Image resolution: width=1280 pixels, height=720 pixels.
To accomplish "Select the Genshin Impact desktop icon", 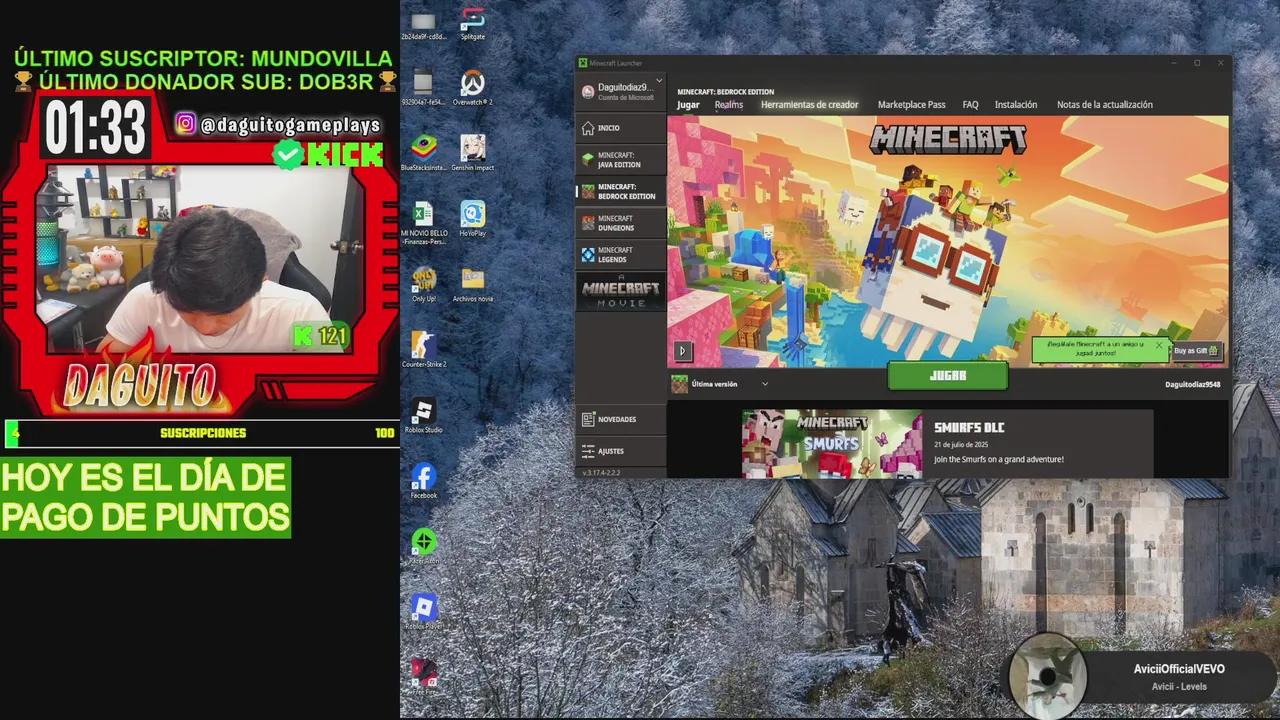I will [x=473, y=153].
